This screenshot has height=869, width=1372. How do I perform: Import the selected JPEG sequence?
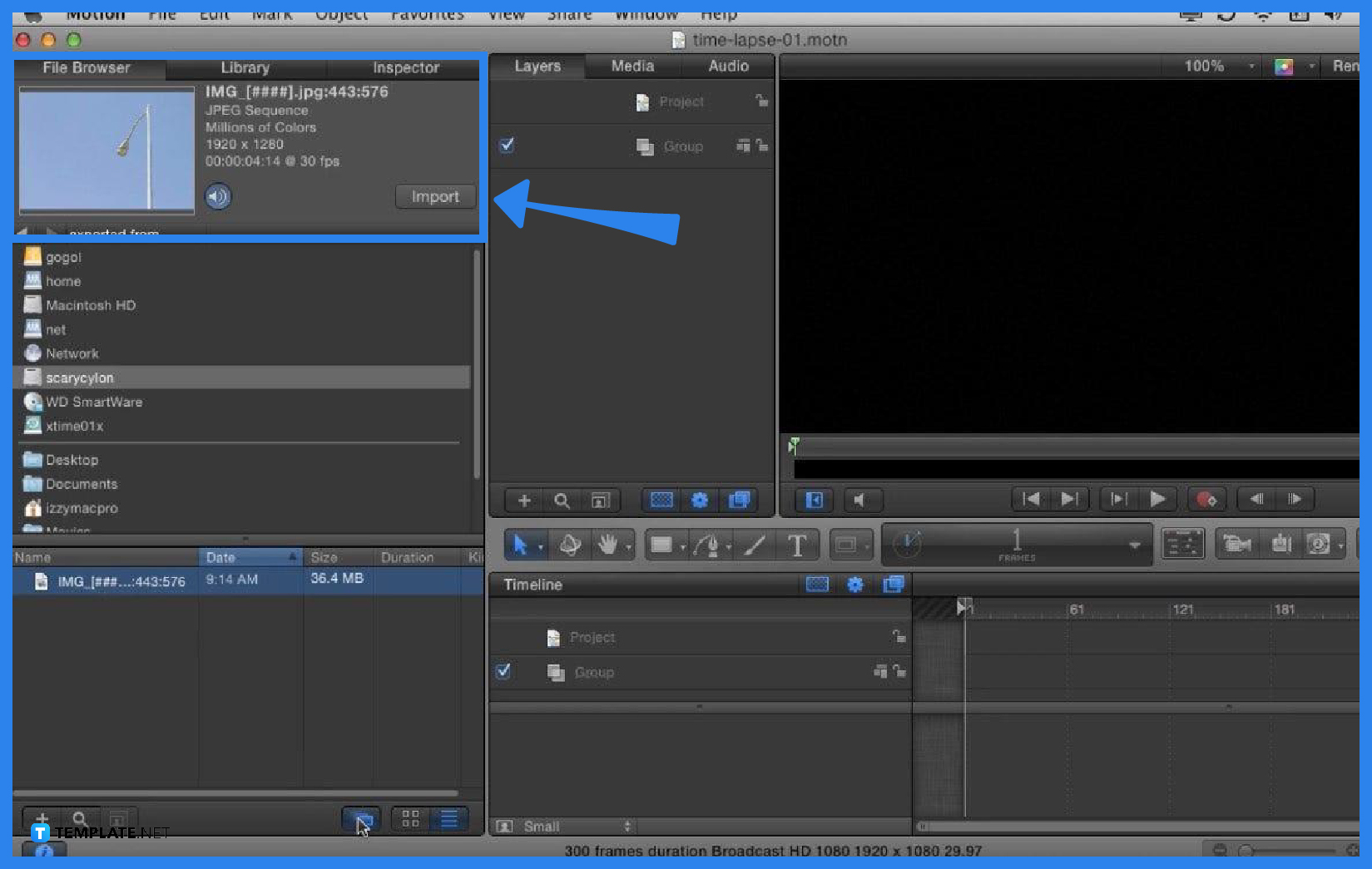[435, 196]
